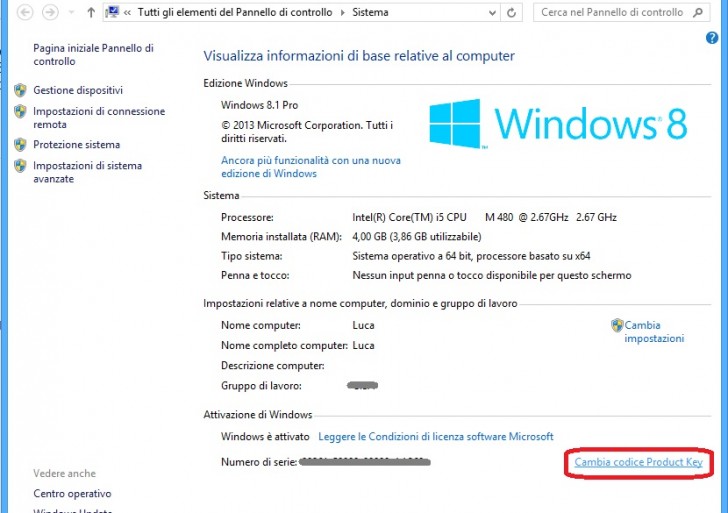Click the 'Visualizza informazioni di base relative al computer' heading
The image size is (728, 513).
tap(359, 56)
